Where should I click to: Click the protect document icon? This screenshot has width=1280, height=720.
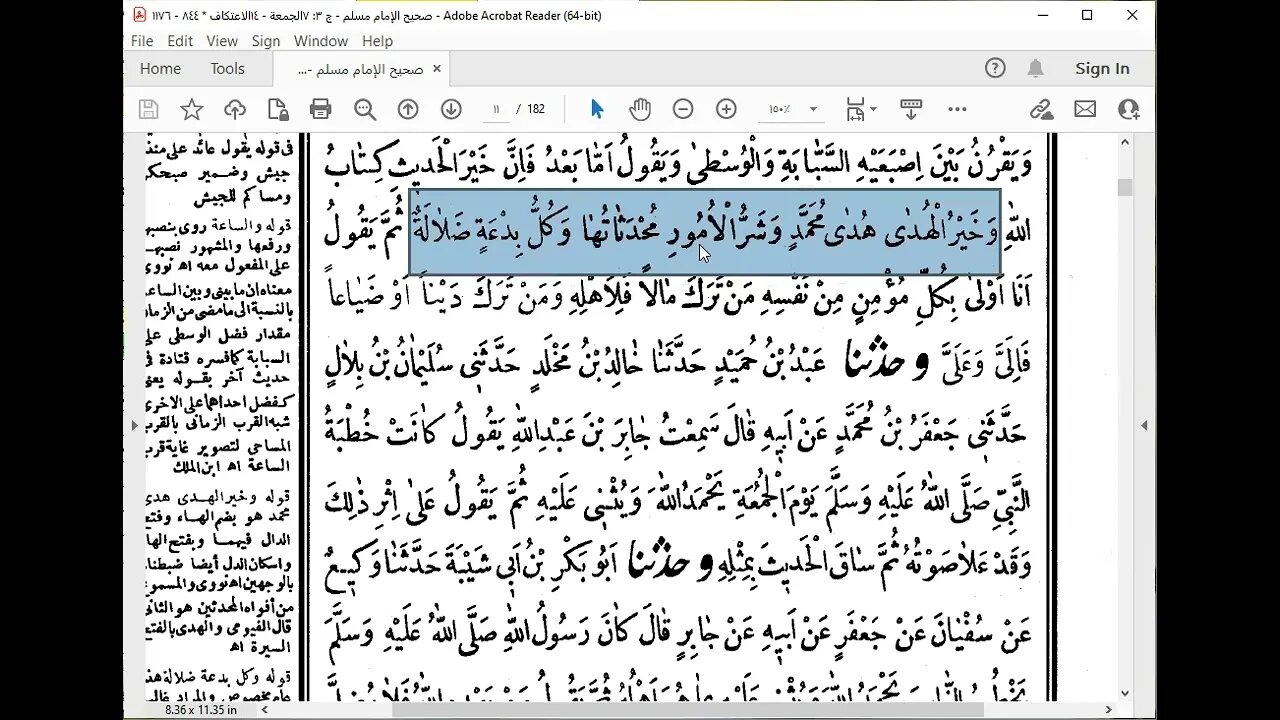(277, 109)
